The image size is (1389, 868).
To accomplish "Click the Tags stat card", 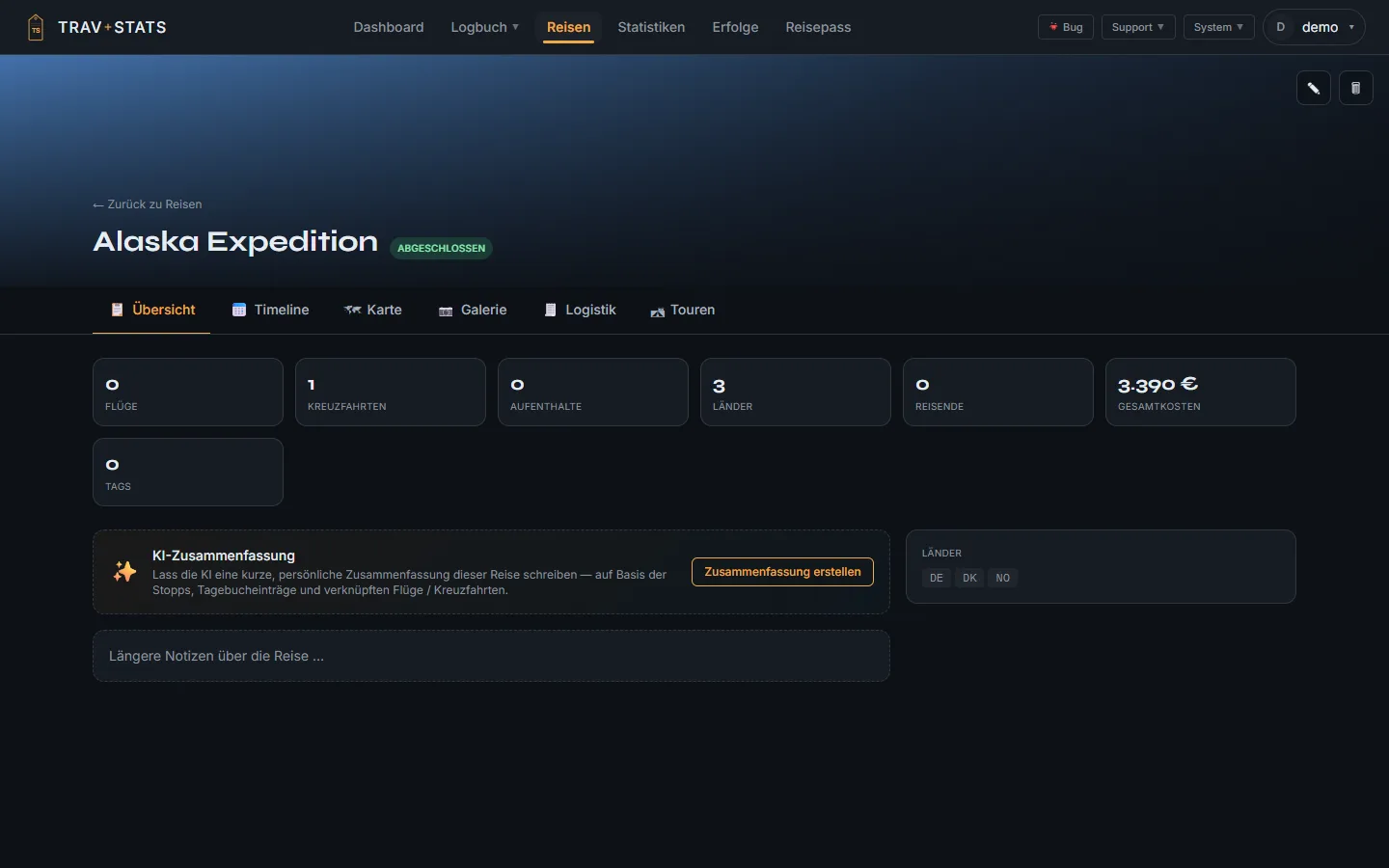I will click(188, 473).
